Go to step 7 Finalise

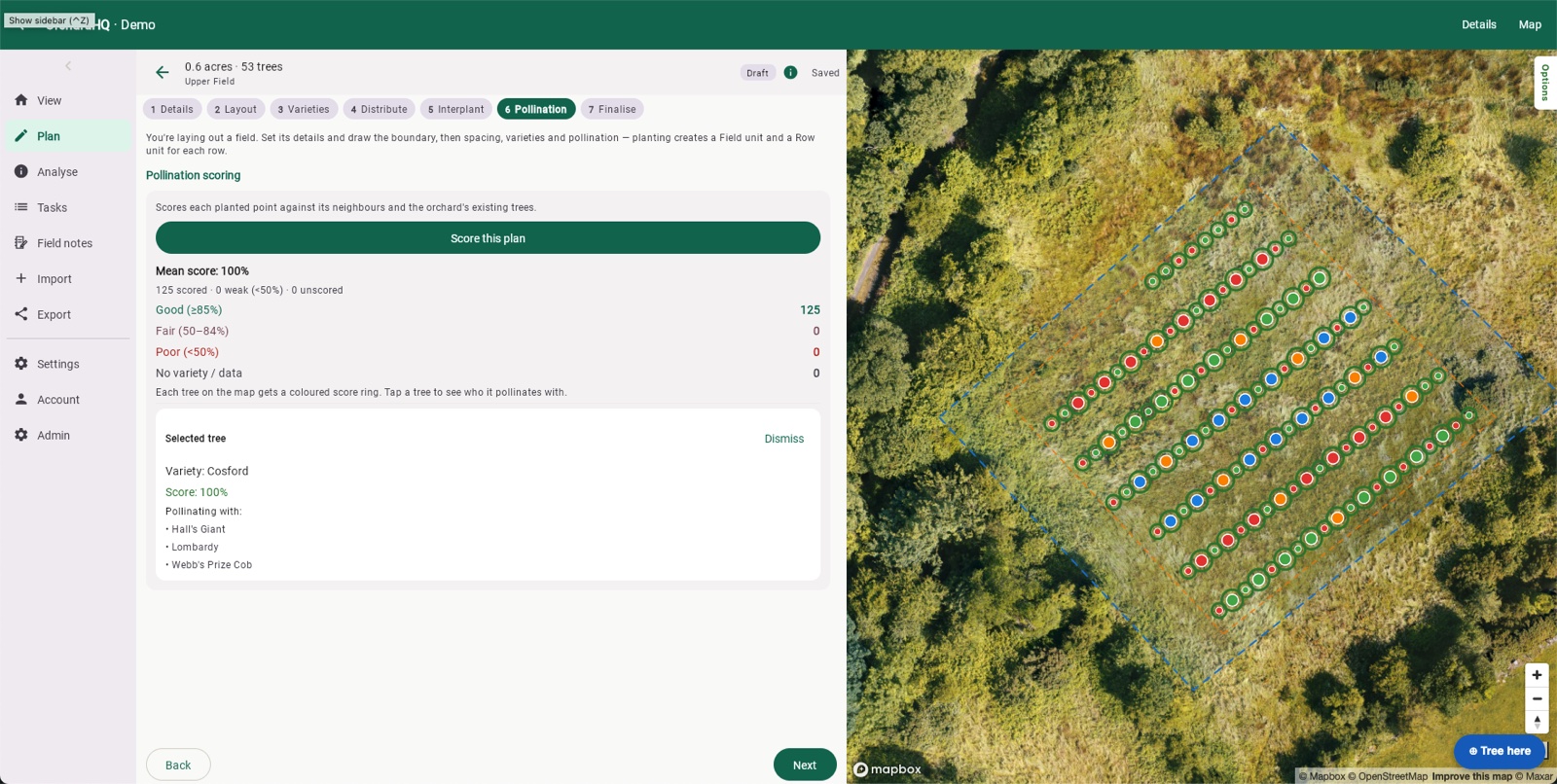612,109
